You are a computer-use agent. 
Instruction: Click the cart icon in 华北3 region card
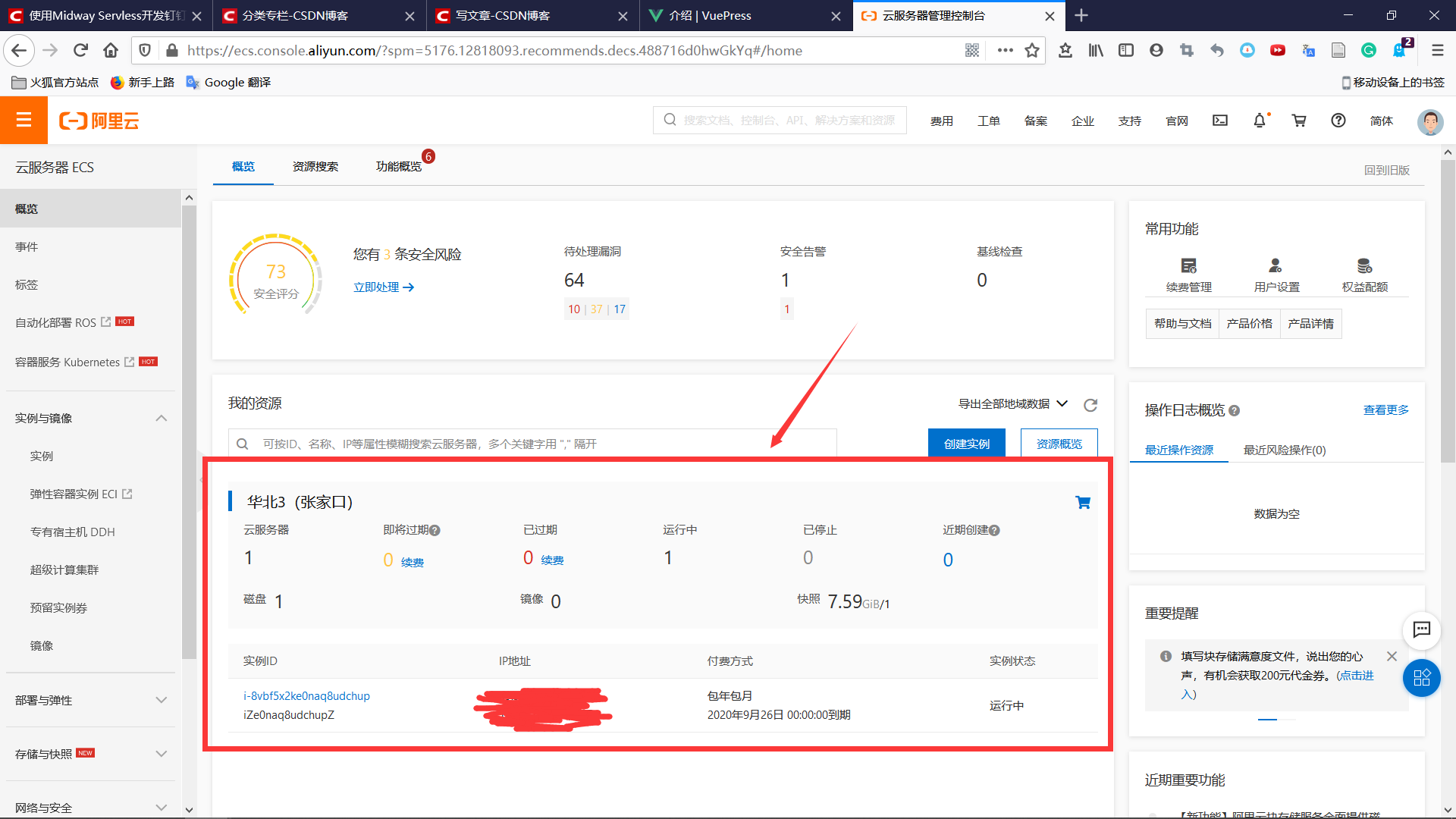(1083, 502)
